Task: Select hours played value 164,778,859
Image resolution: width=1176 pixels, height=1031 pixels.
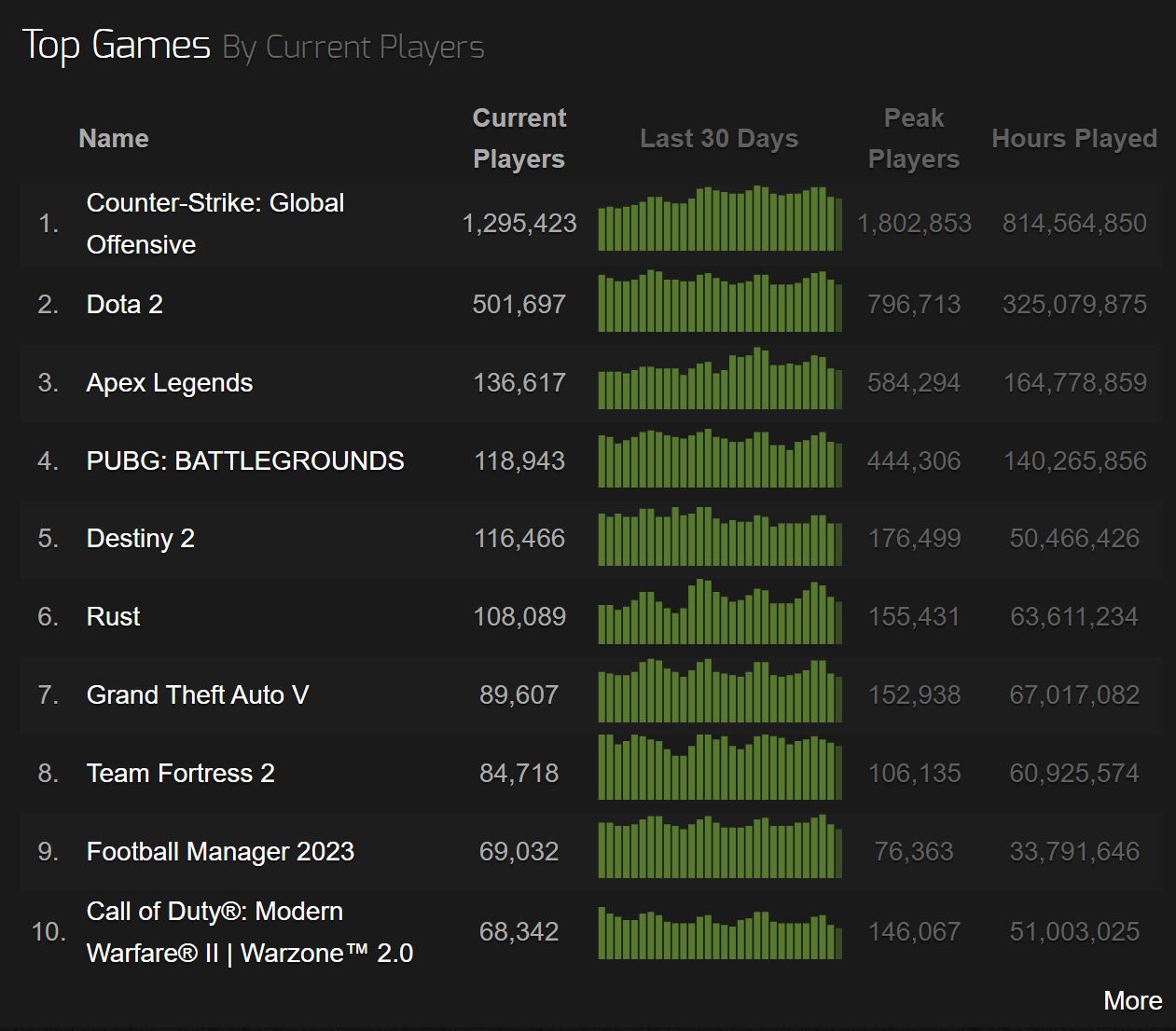Action: pyautogui.click(x=1074, y=382)
